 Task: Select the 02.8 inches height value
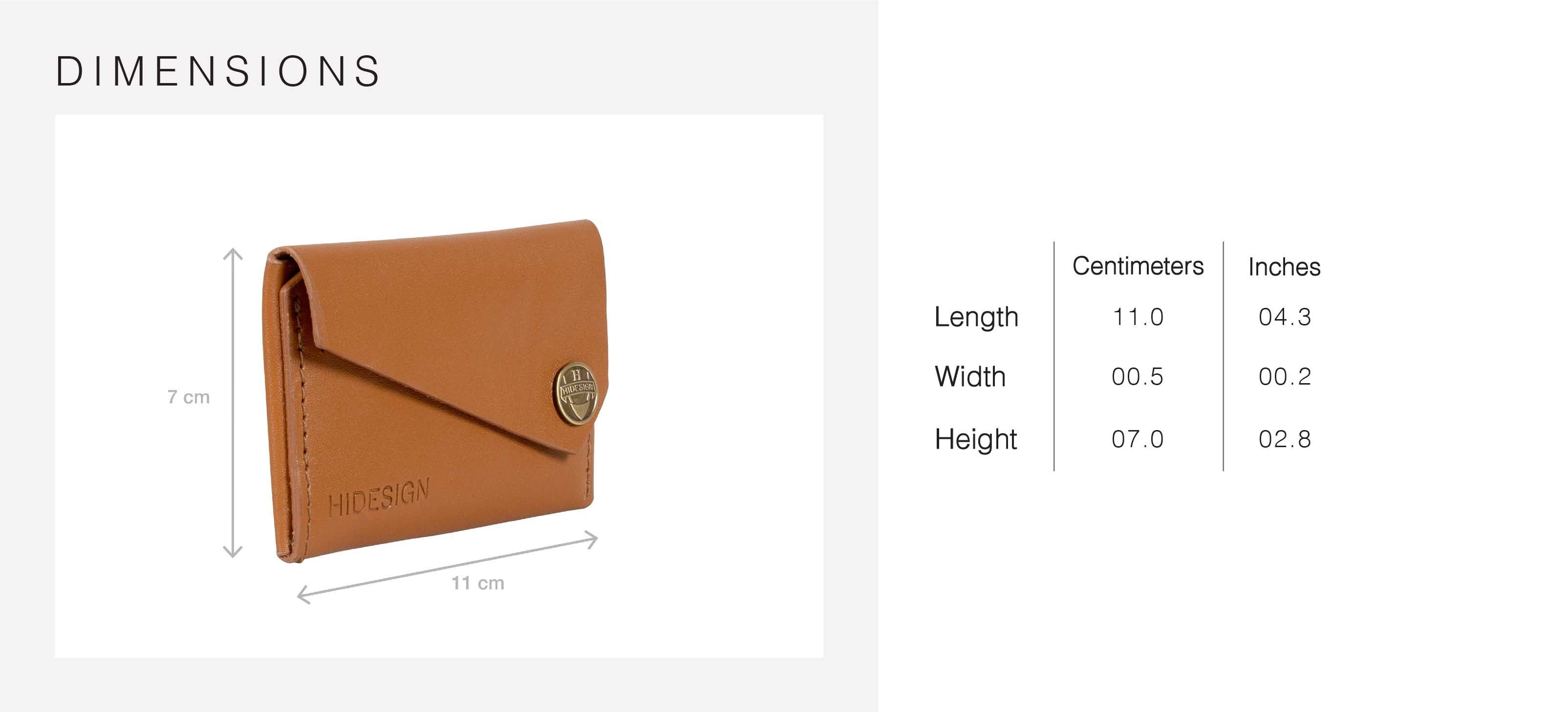(x=1285, y=440)
